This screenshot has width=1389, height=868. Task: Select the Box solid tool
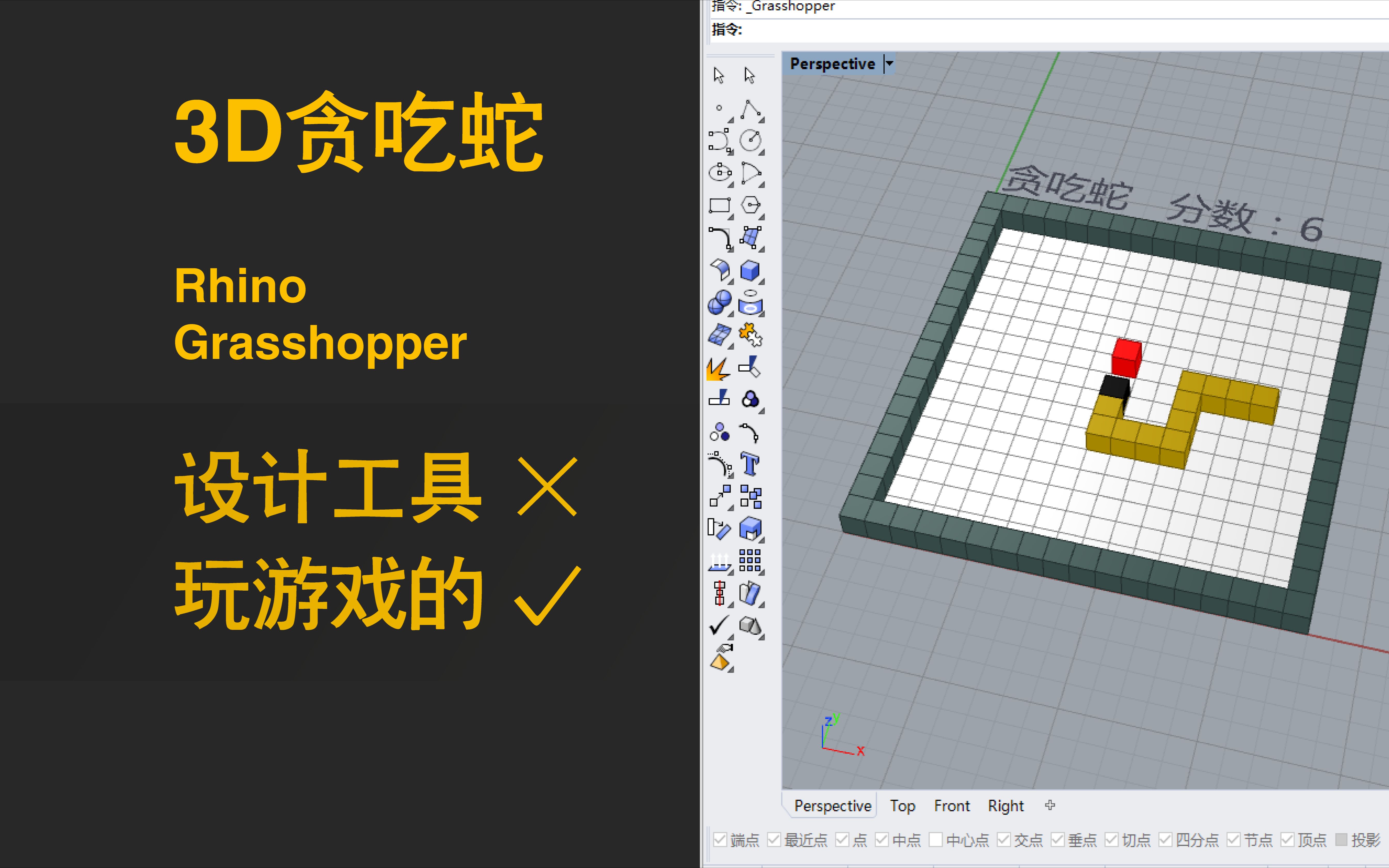click(751, 270)
